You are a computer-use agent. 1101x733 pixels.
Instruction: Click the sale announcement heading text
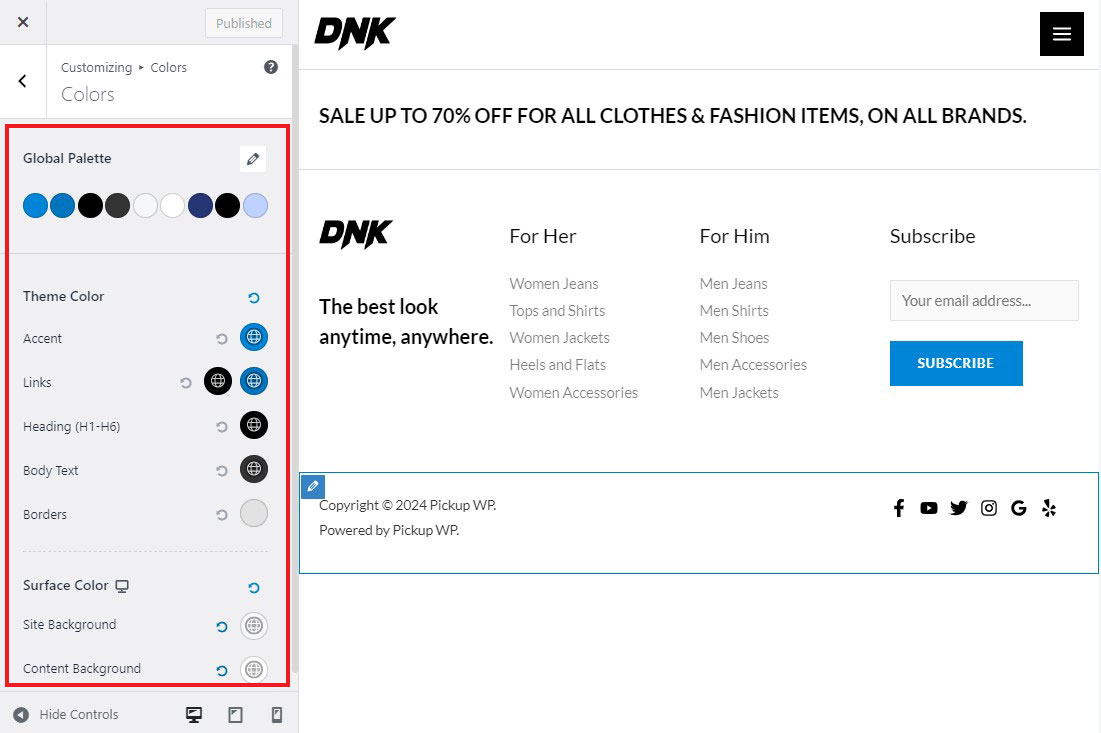click(673, 116)
